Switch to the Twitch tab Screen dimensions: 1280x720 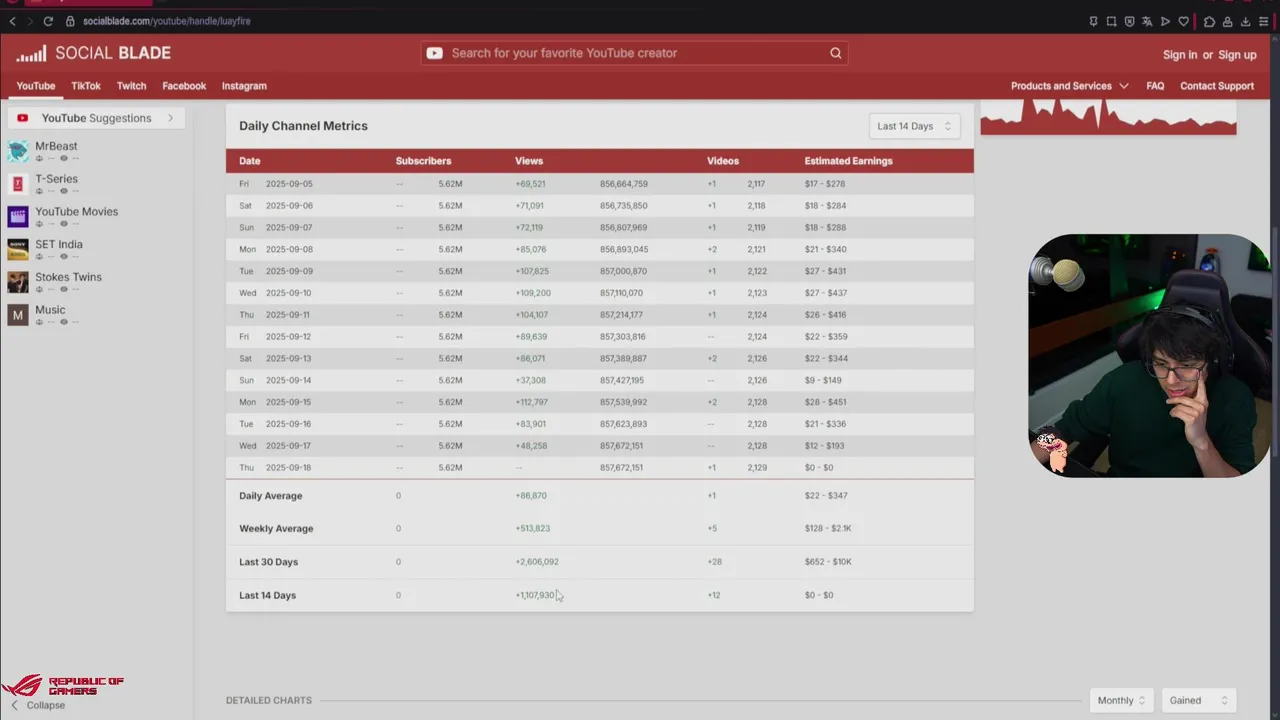point(131,86)
